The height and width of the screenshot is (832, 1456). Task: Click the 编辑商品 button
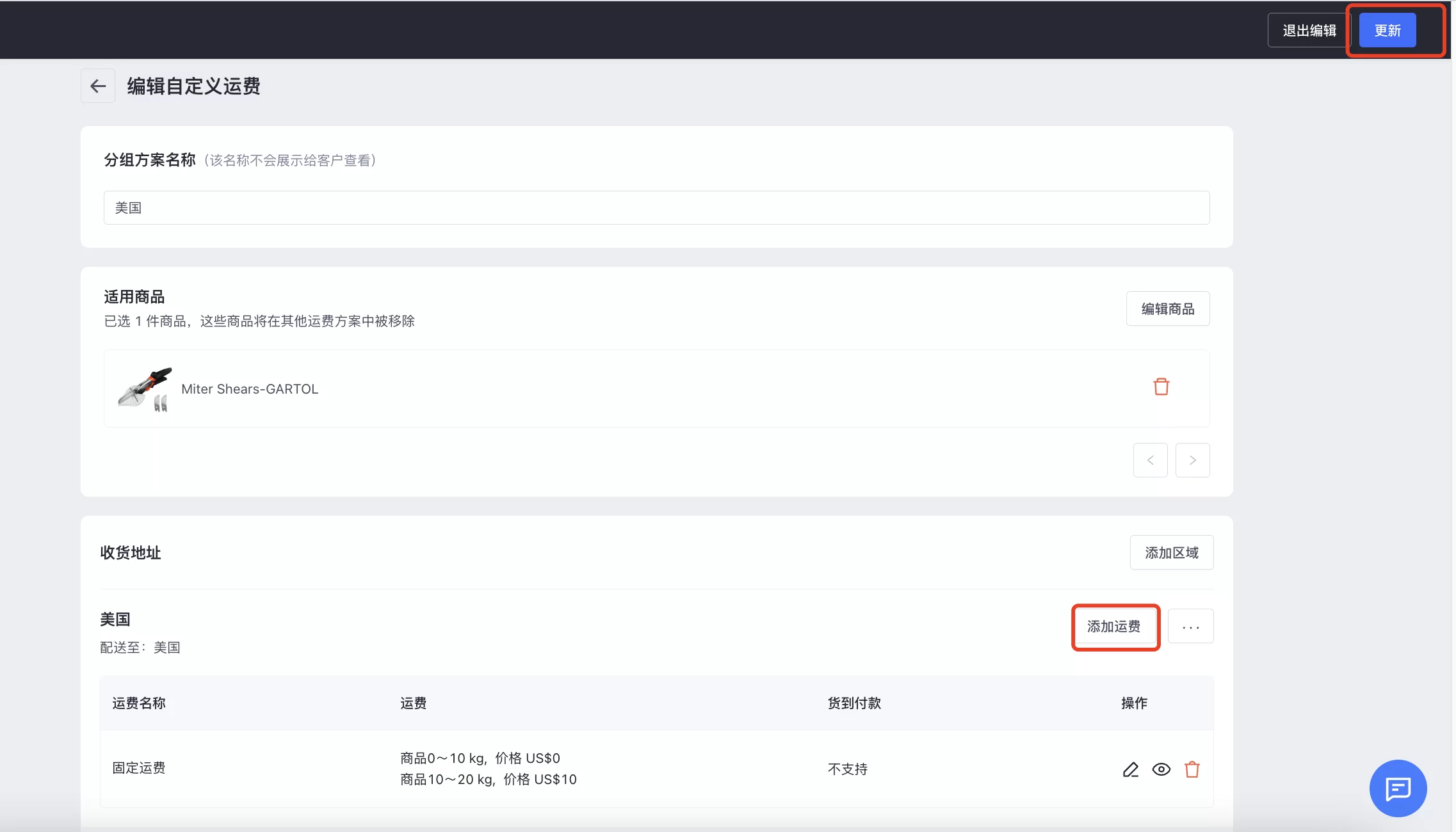tap(1167, 308)
